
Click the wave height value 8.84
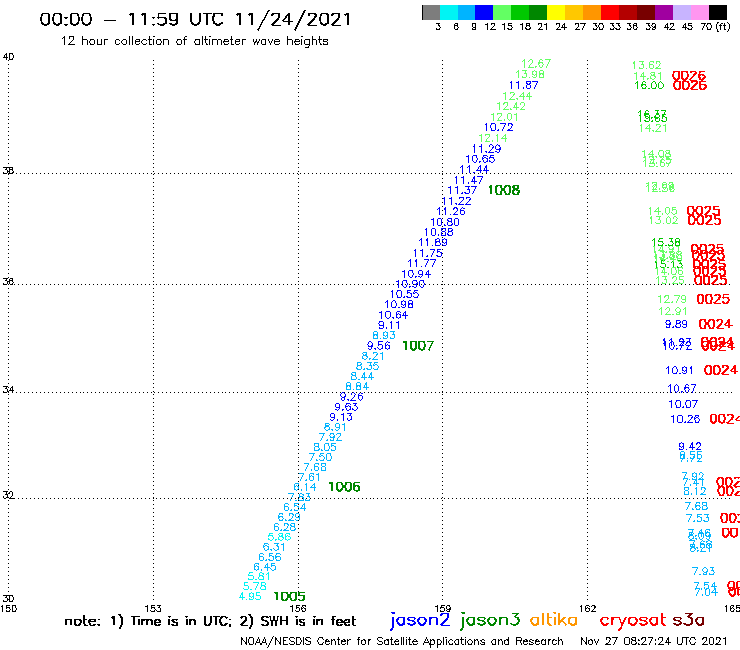coord(357,387)
